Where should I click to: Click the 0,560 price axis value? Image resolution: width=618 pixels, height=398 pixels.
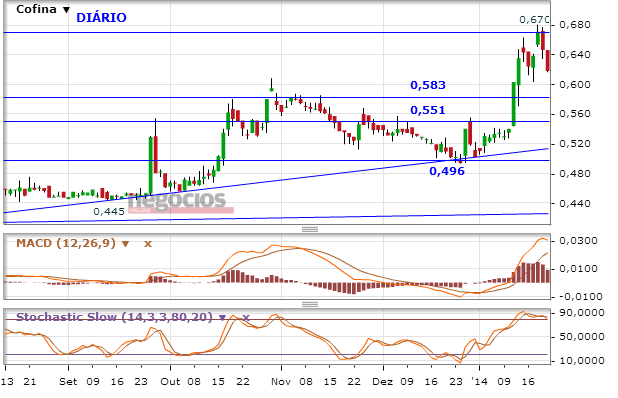click(575, 114)
